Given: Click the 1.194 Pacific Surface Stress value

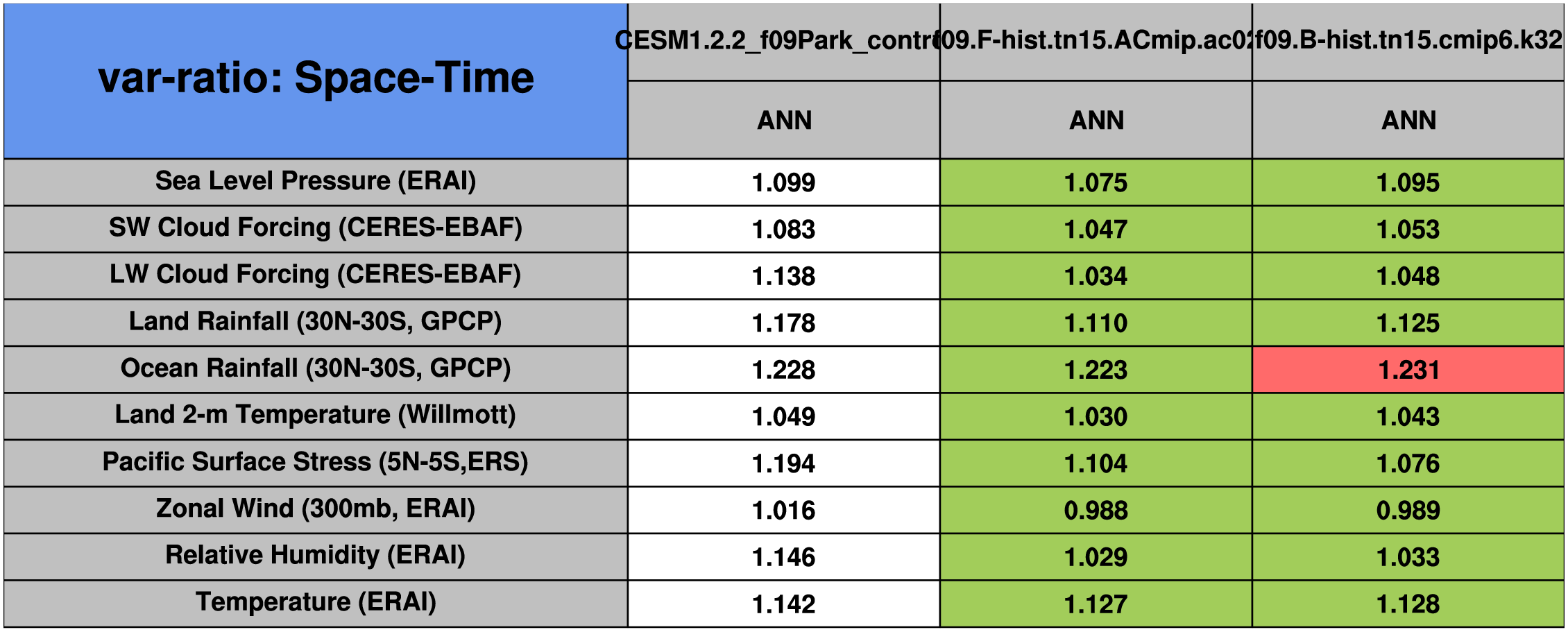Looking at the screenshot, I should (x=783, y=463).
